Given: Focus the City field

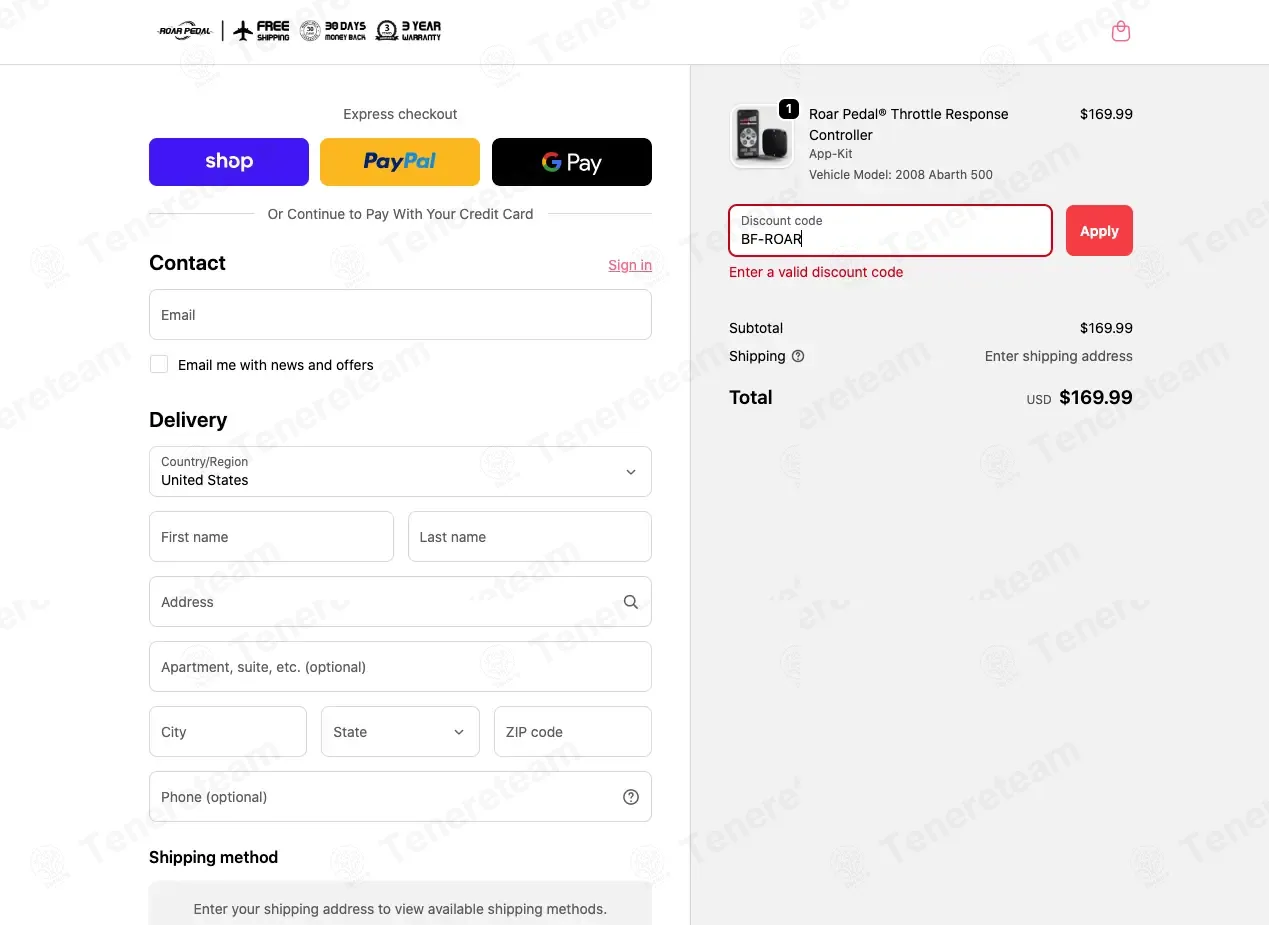Looking at the screenshot, I should [228, 732].
